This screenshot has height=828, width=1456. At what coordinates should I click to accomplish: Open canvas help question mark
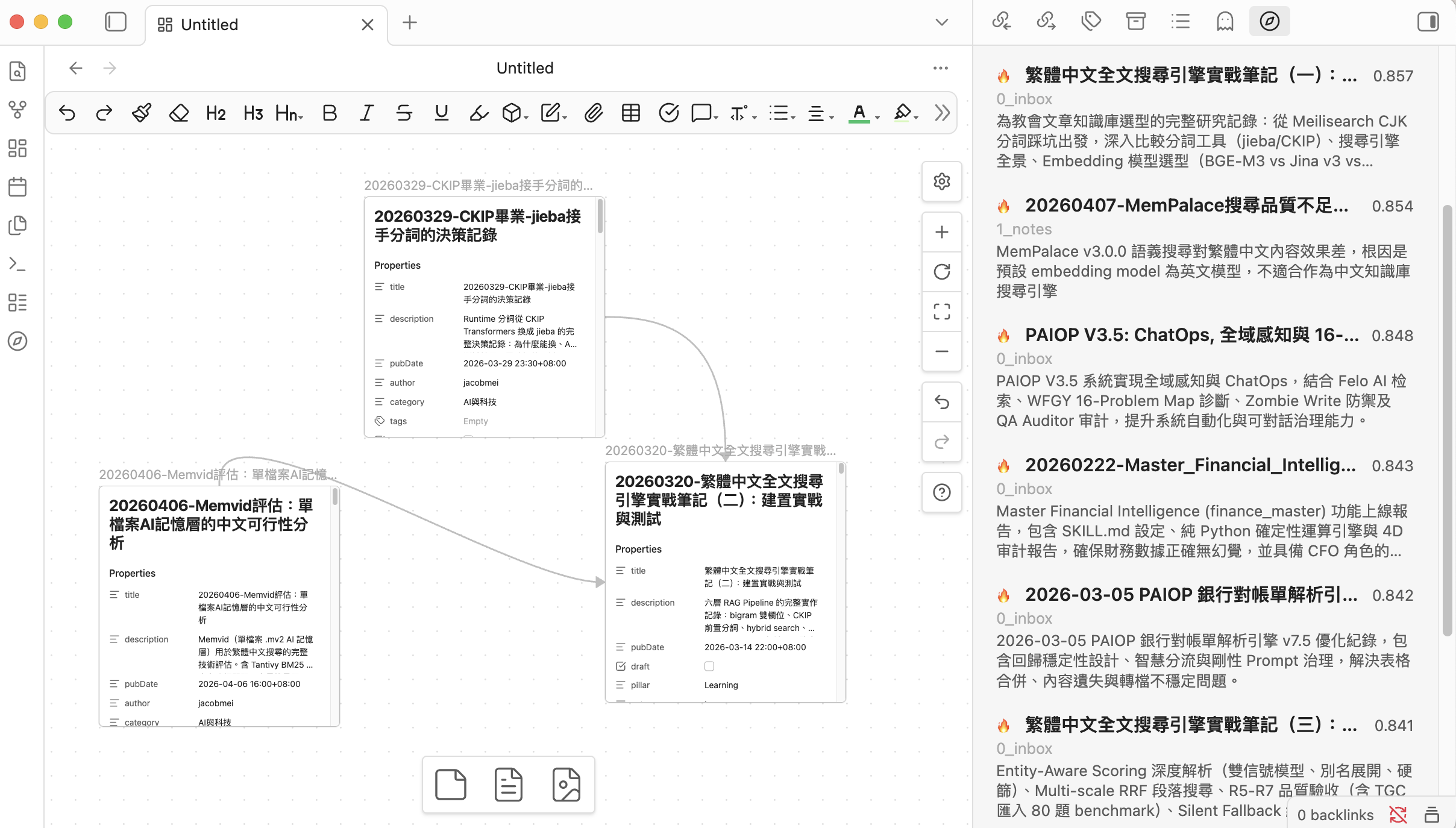pyautogui.click(x=942, y=492)
